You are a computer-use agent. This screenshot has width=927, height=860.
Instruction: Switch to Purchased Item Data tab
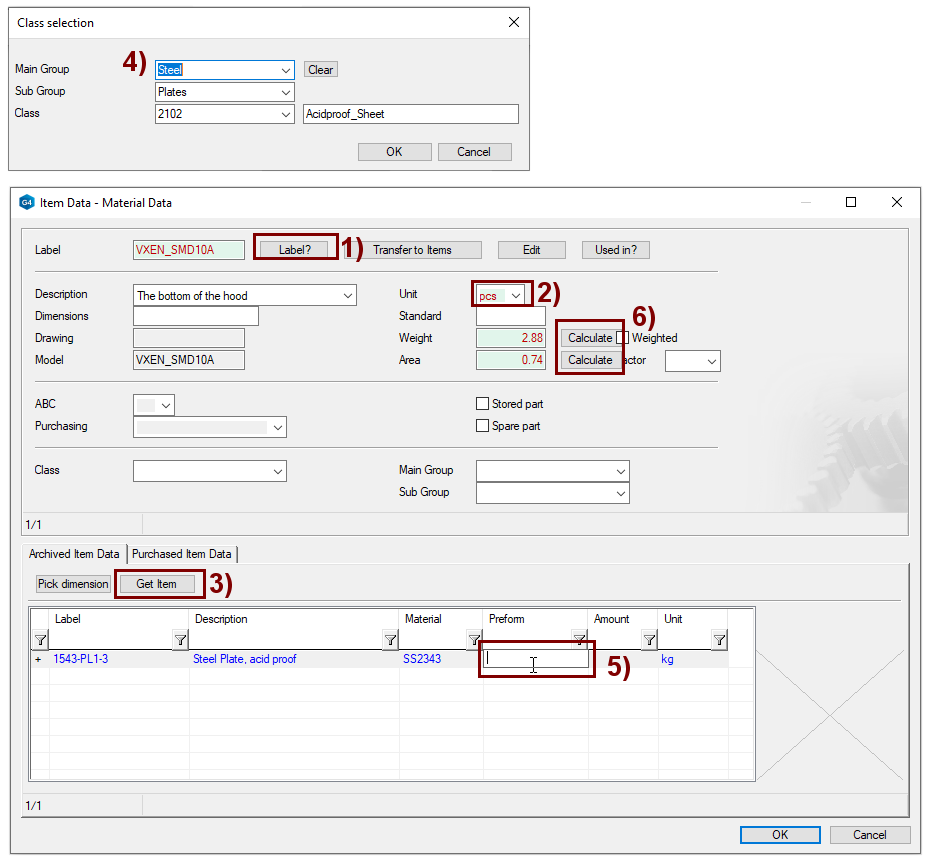pos(181,554)
